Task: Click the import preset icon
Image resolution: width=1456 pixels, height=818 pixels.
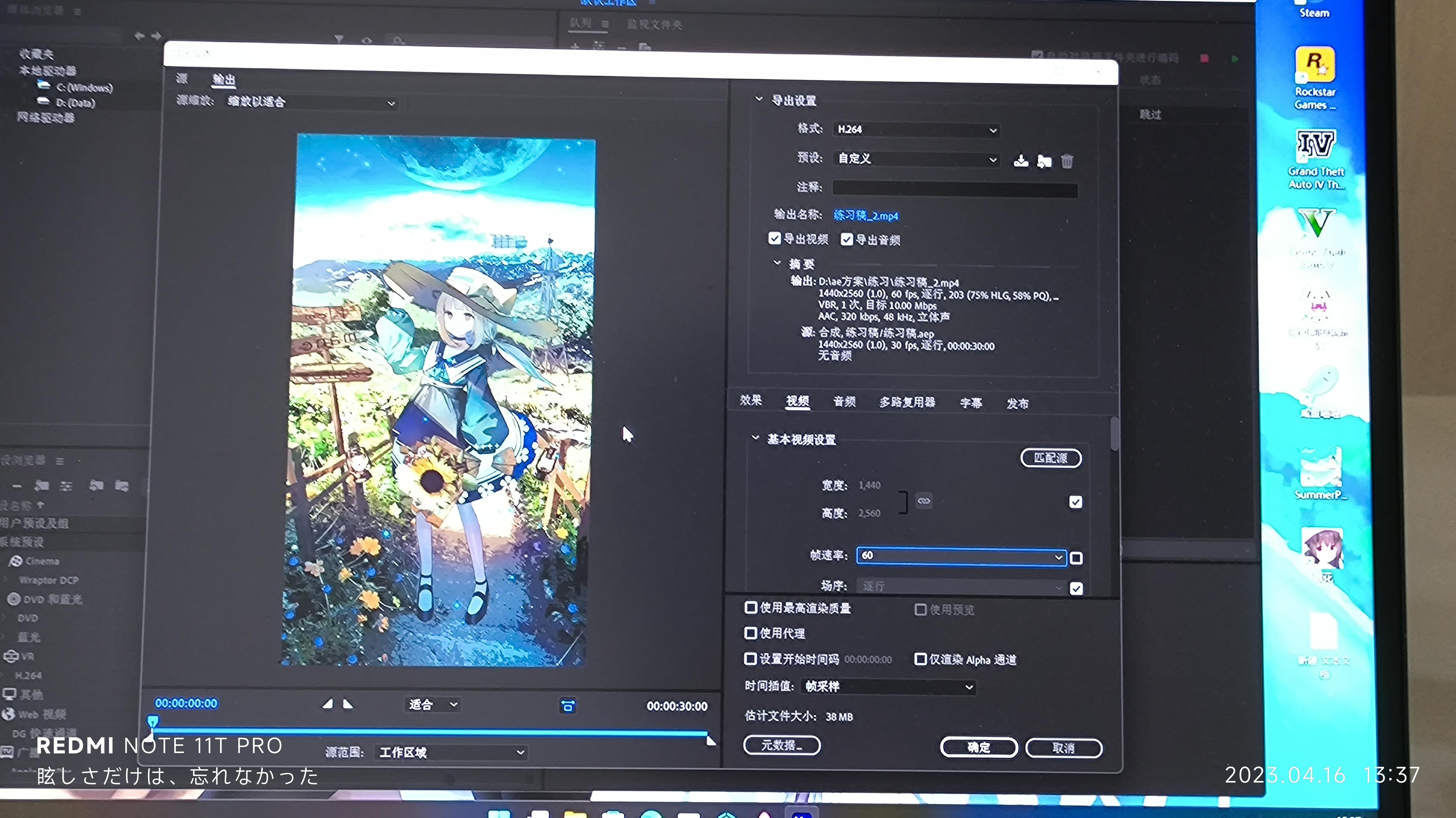Action: click(x=1044, y=162)
